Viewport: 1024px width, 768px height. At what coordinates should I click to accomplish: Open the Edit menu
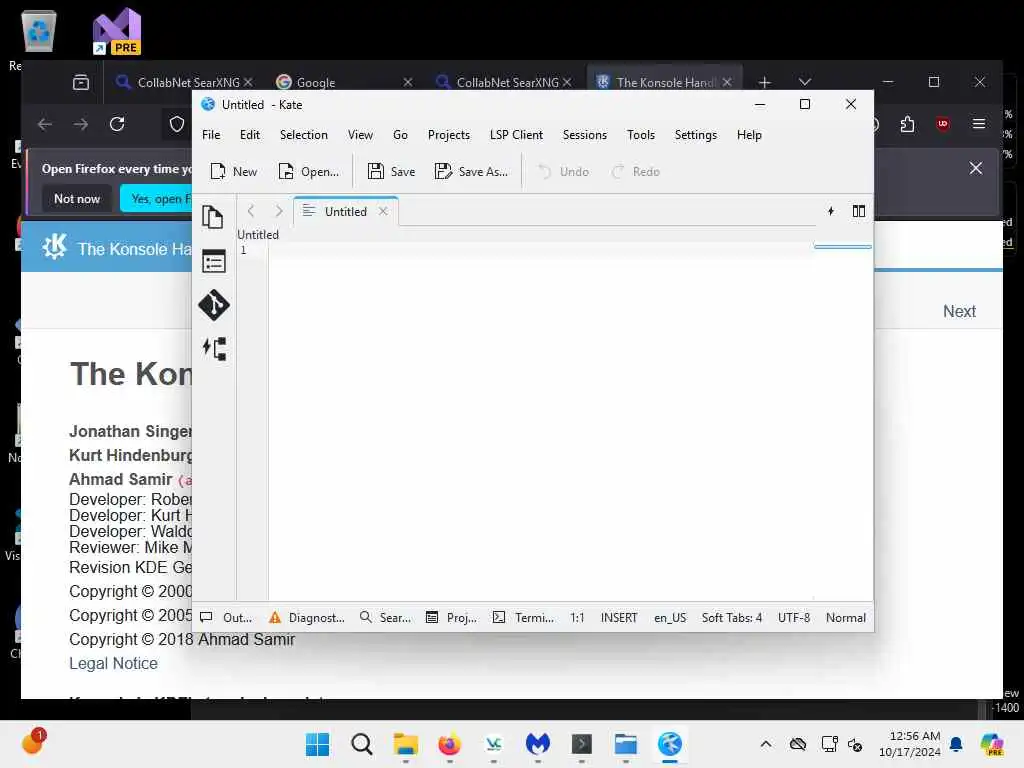[249, 135]
